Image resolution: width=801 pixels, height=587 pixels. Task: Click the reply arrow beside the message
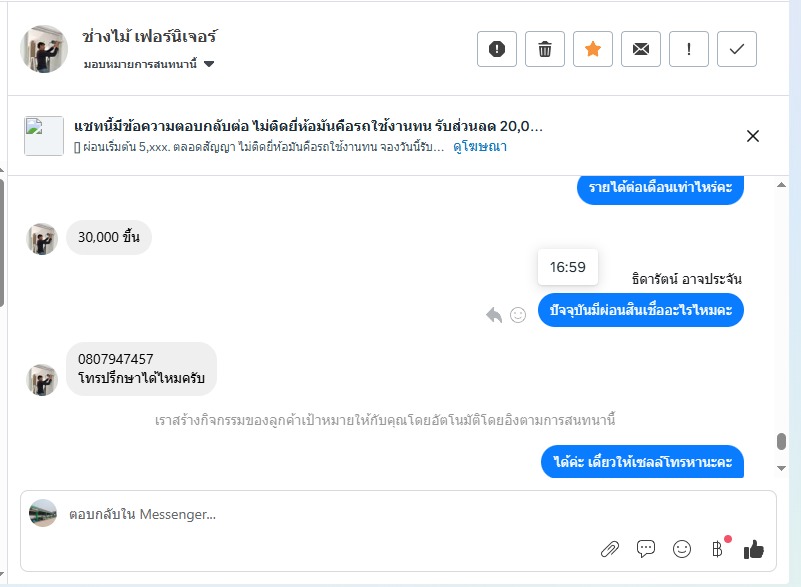coord(494,315)
